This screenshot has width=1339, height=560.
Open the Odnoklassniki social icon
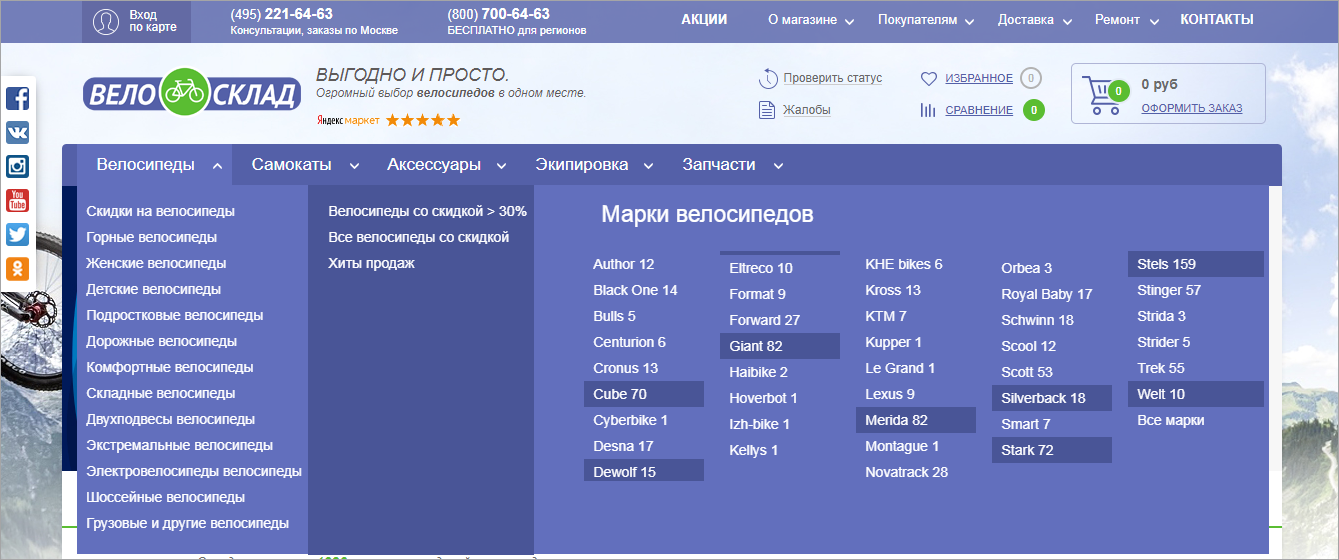(x=17, y=268)
